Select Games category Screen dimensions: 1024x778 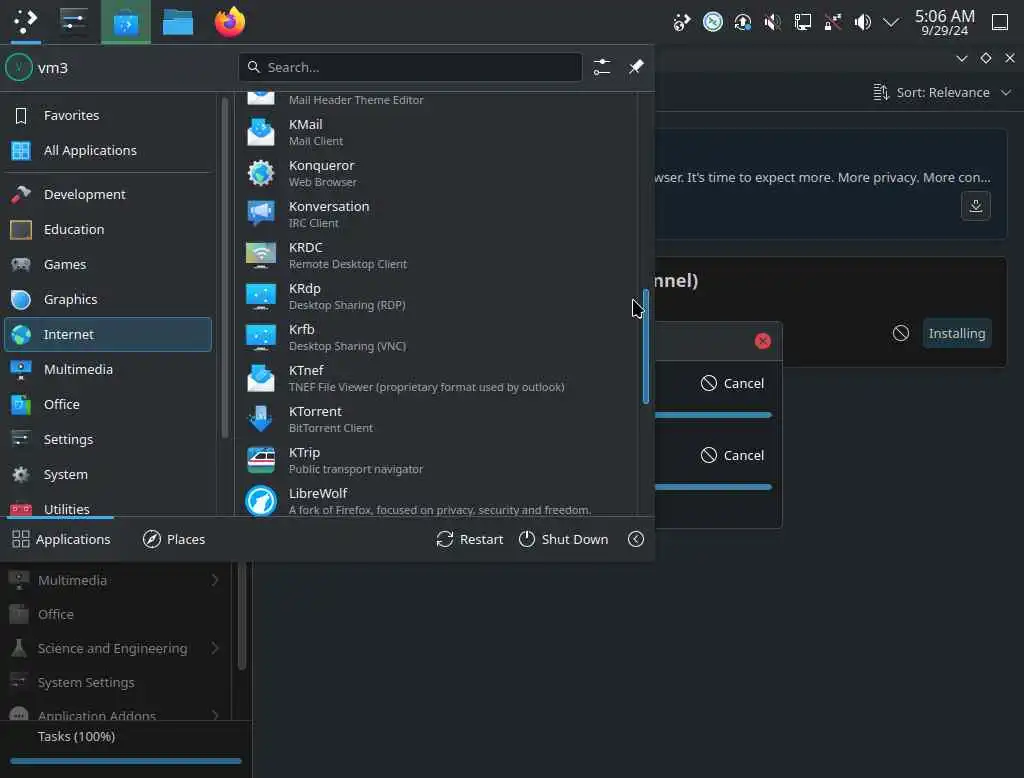pyautogui.click(x=108, y=264)
